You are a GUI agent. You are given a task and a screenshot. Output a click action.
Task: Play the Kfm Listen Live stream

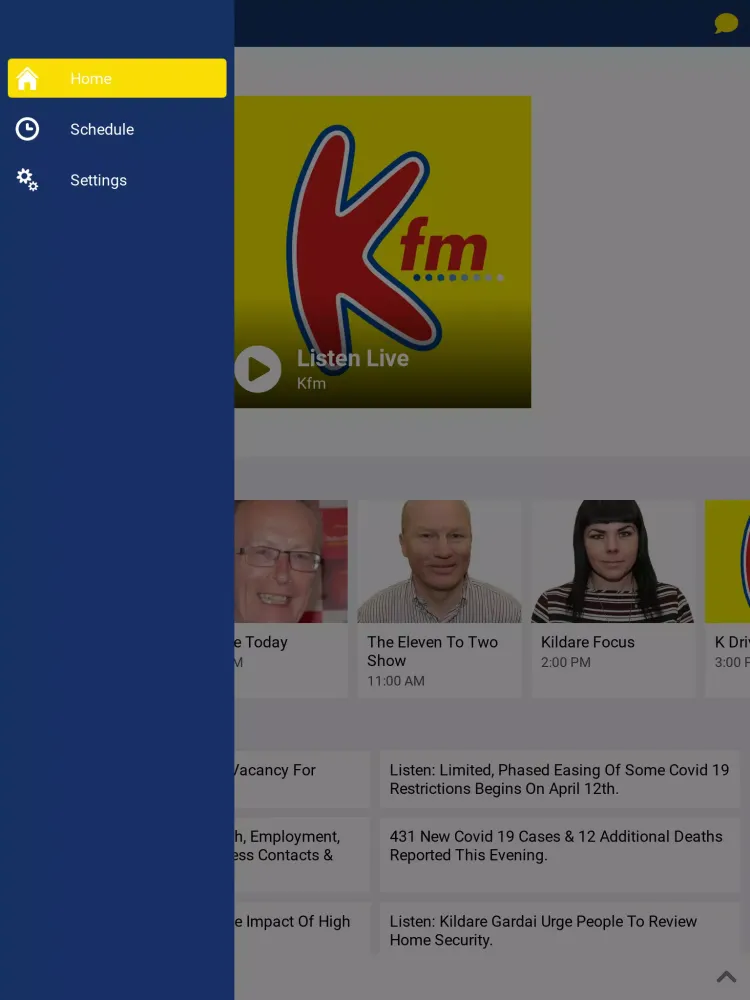pos(258,369)
